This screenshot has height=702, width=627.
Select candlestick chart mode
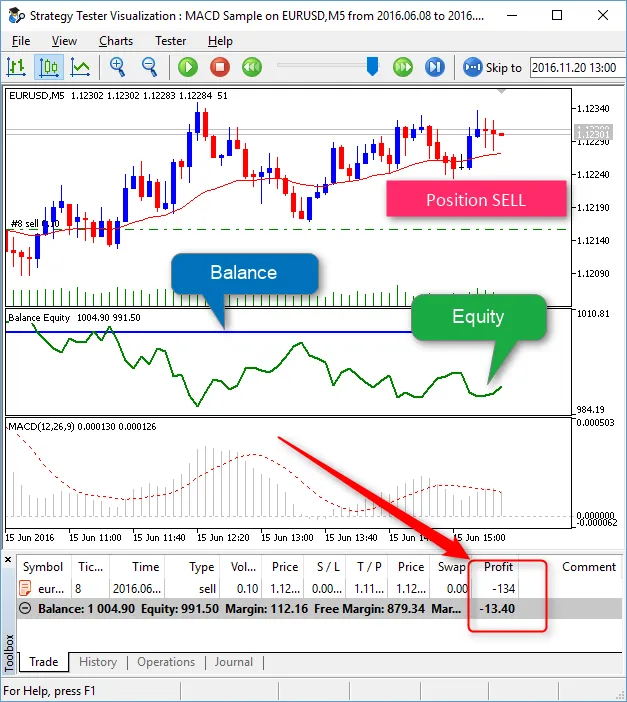48,67
